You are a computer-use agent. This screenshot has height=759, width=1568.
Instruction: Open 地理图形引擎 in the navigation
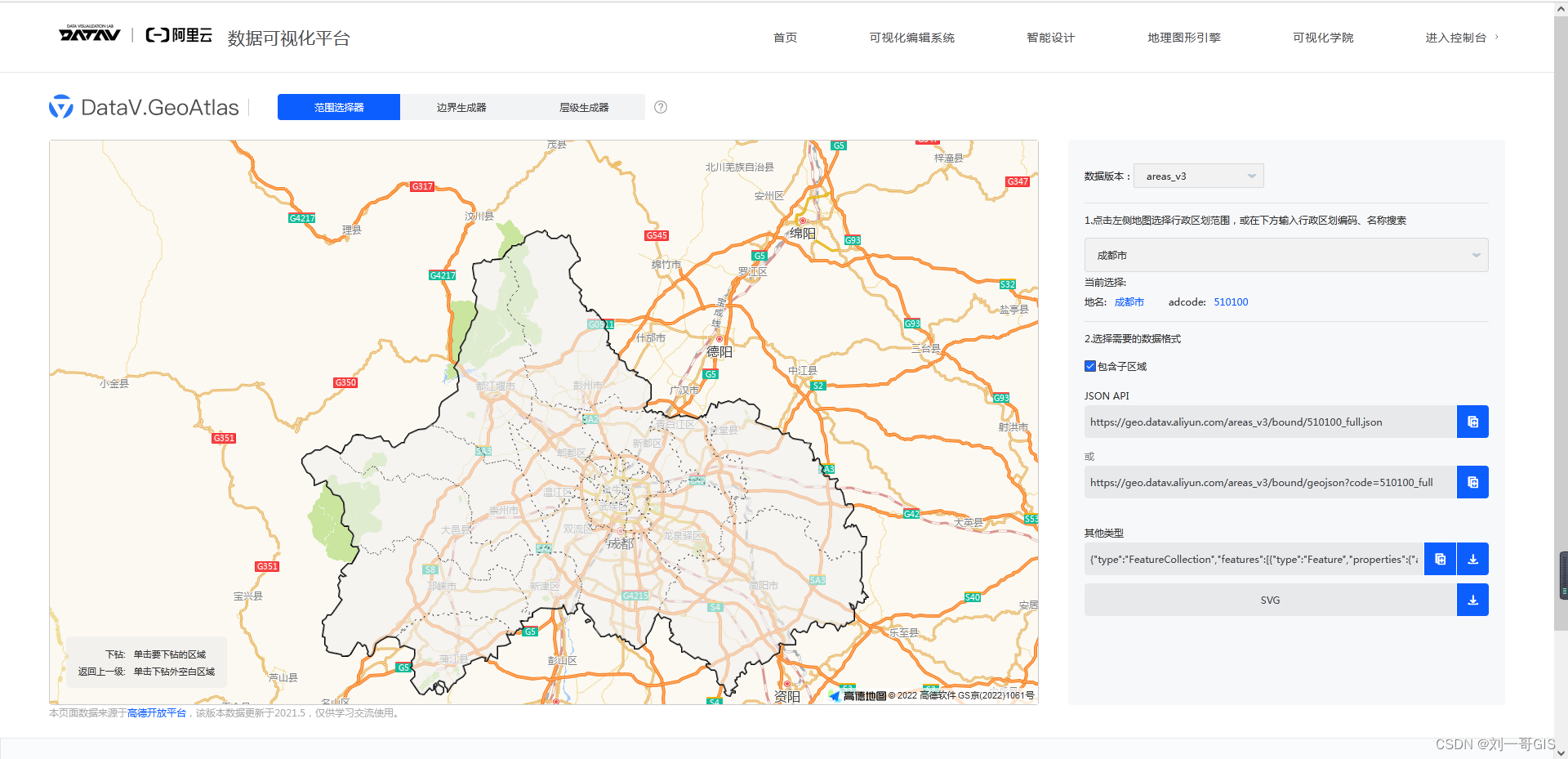tap(1183, 38)
